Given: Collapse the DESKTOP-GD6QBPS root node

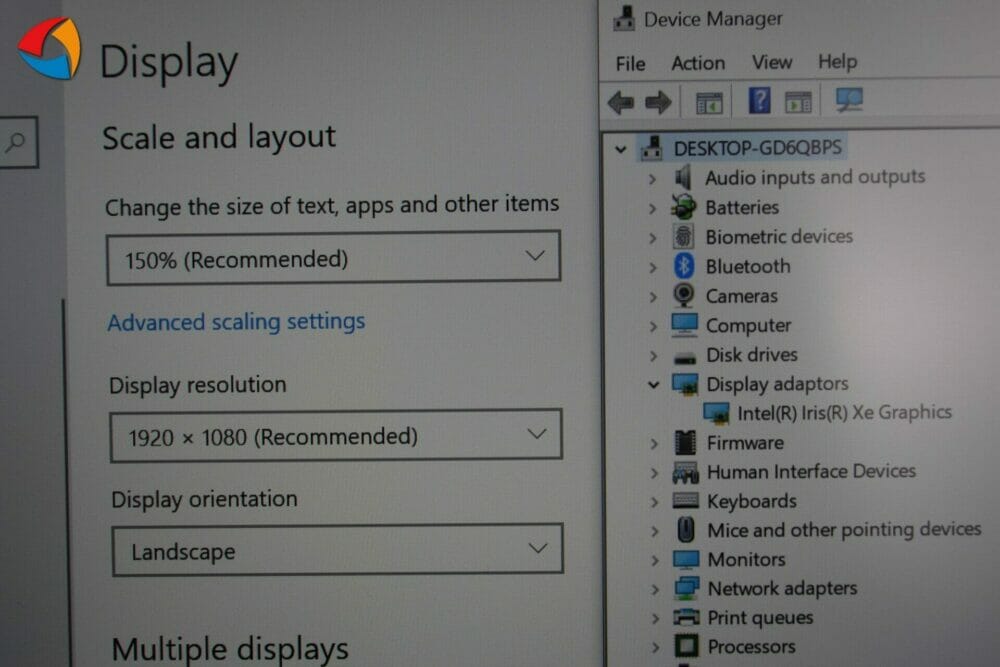Looking at the screenshot, I should pyautogui.click(x=621, y=150).
